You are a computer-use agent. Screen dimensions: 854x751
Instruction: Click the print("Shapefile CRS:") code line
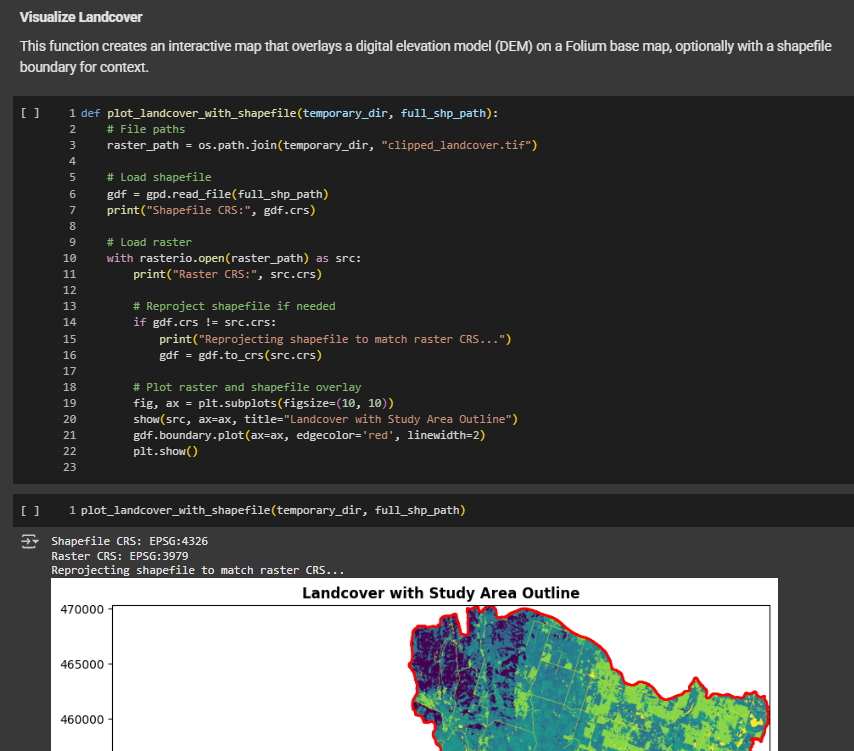[x=211, y=210]
